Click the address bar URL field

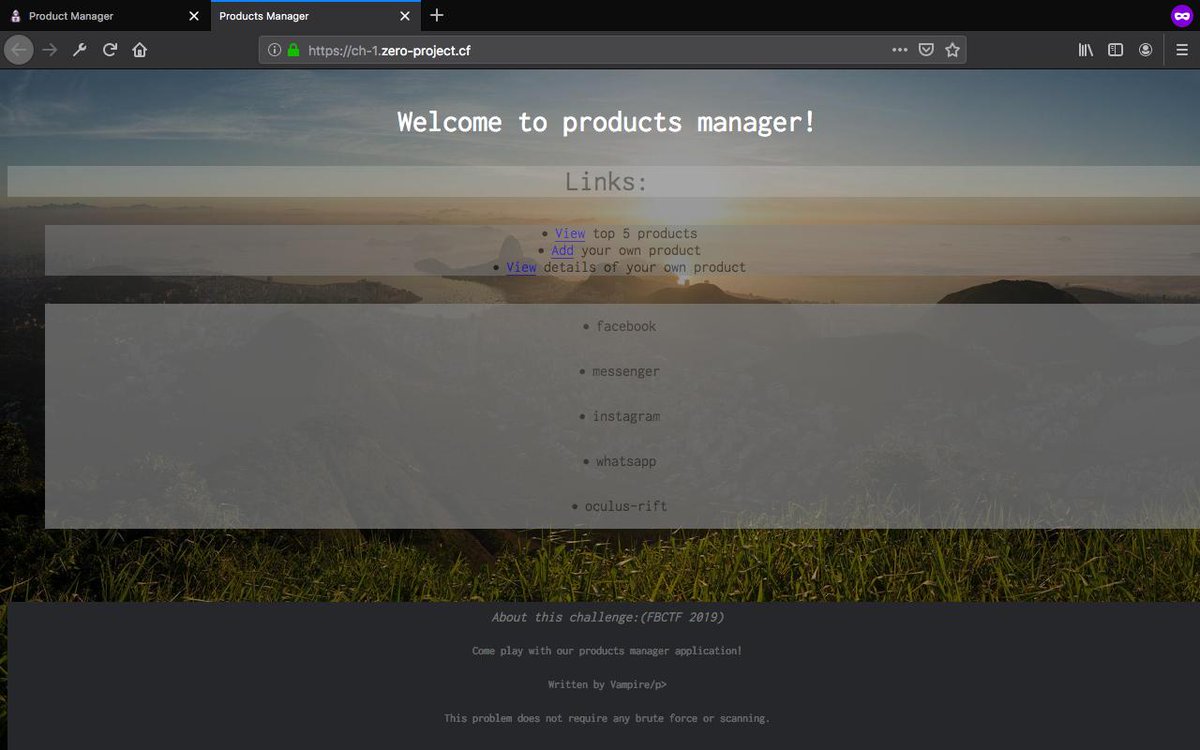point(612,50)
